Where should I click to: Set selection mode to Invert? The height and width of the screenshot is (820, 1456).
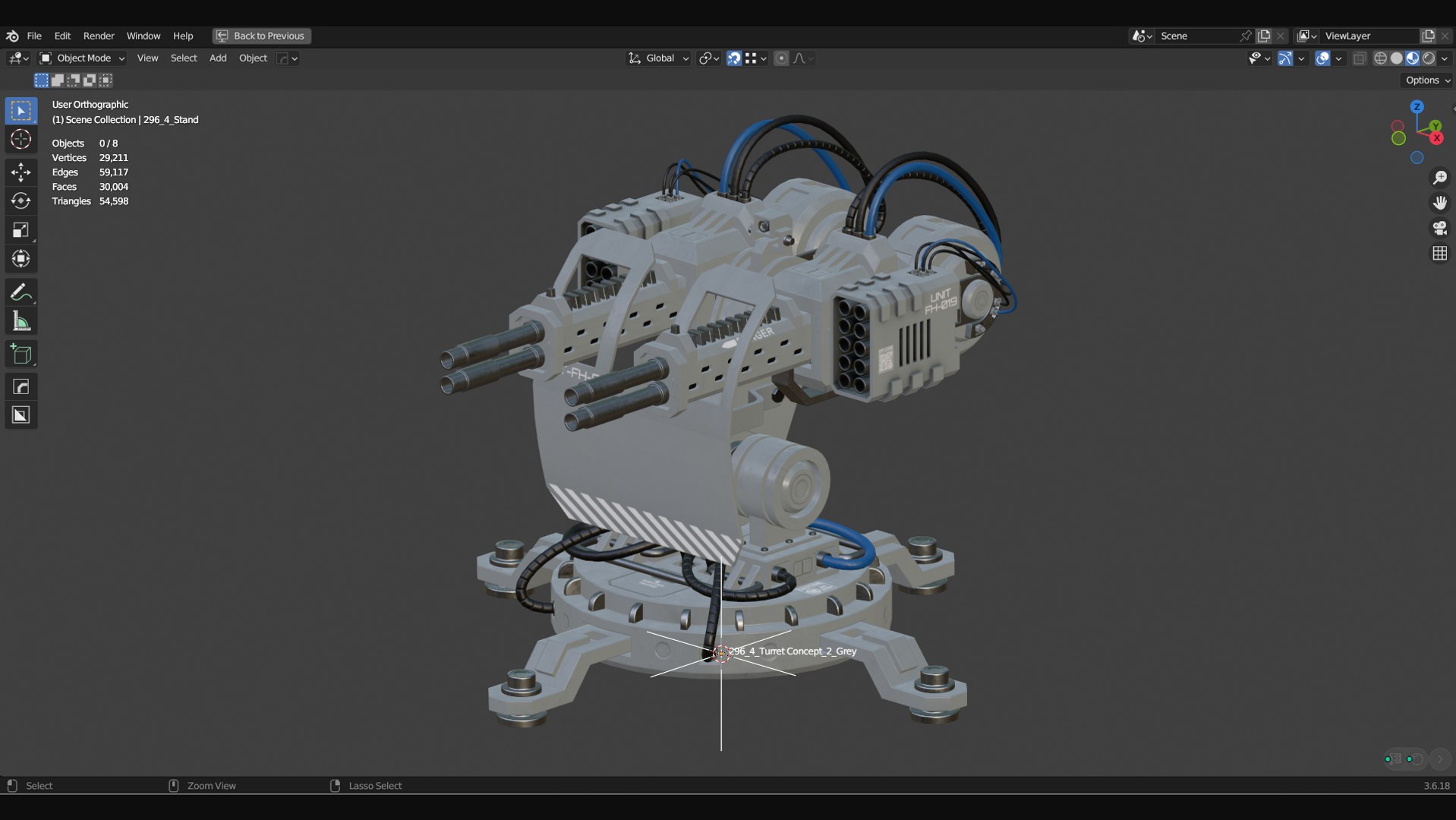(90, 80)
